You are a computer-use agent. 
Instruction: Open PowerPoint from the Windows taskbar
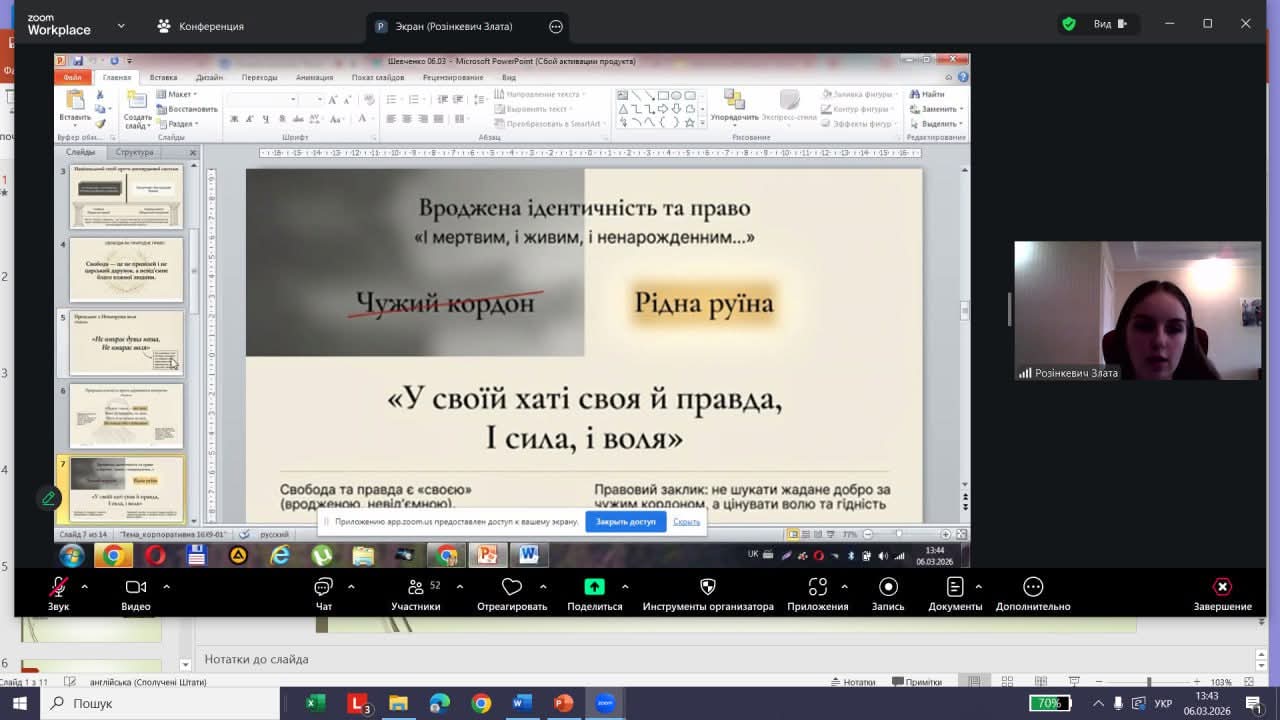tap(563, 703)
